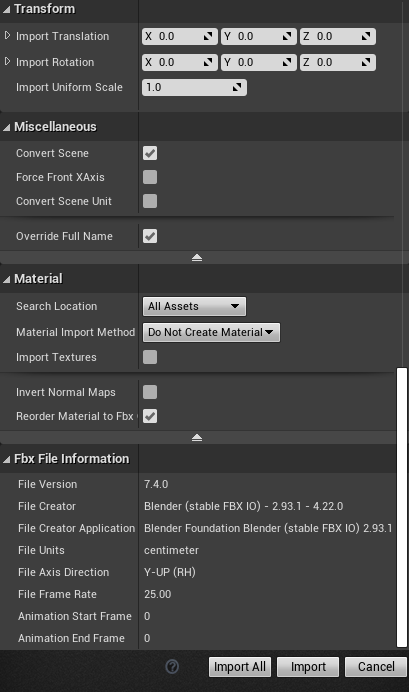Open the Material Import Method dropdown
Image resolution: width=409 pixels, height=692 pixels.
(x=211, y=332)
